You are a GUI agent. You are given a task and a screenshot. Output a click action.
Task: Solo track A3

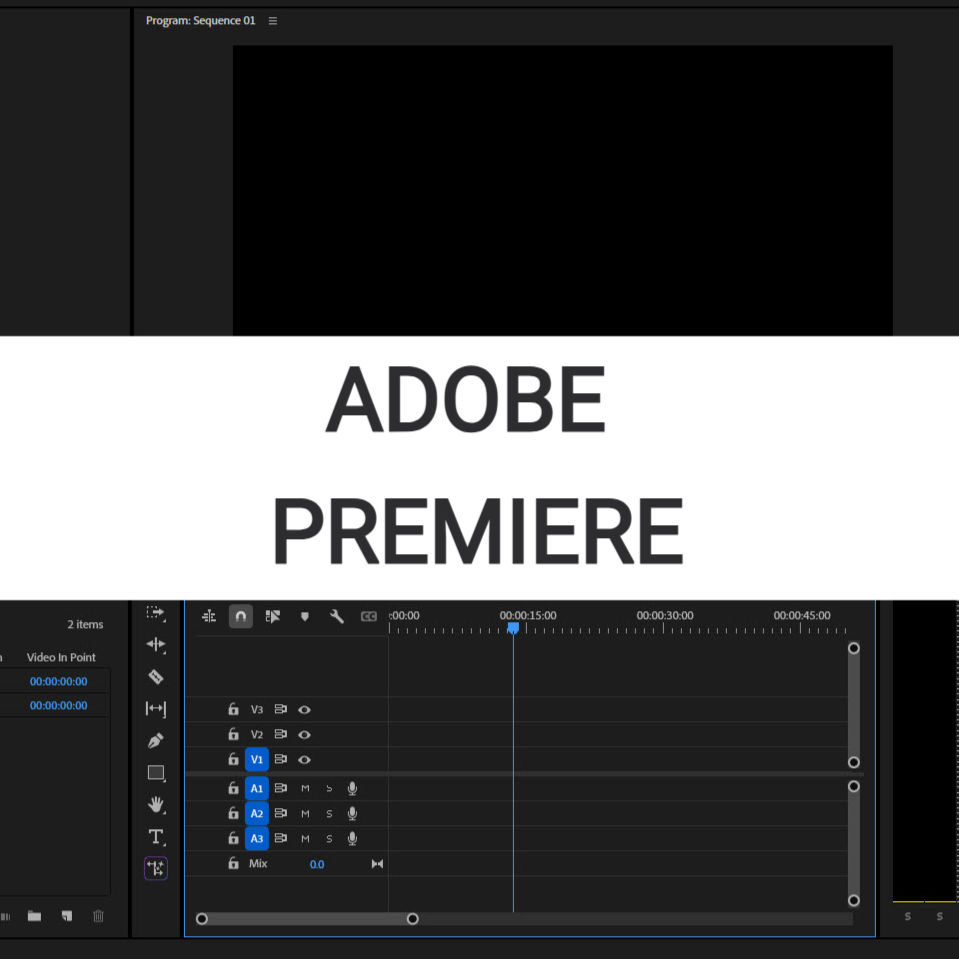click(x=329, y=839)
